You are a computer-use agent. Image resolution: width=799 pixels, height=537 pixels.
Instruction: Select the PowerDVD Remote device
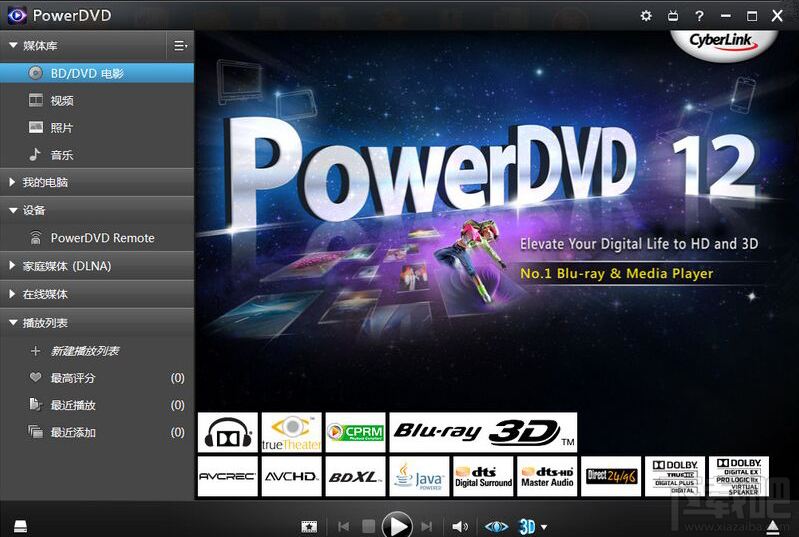tap(97, 238)
